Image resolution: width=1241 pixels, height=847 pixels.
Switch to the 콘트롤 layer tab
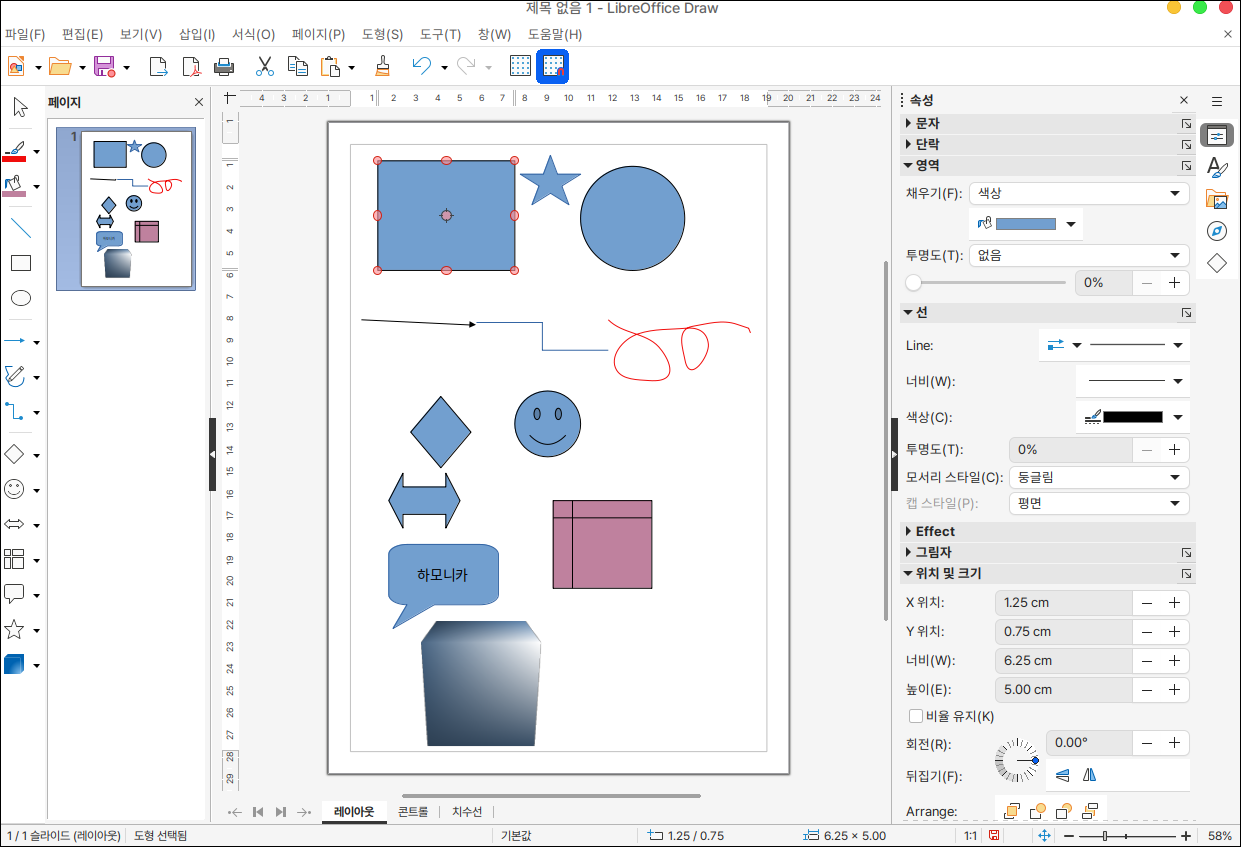pyautogui.click(x=412, y=812)
